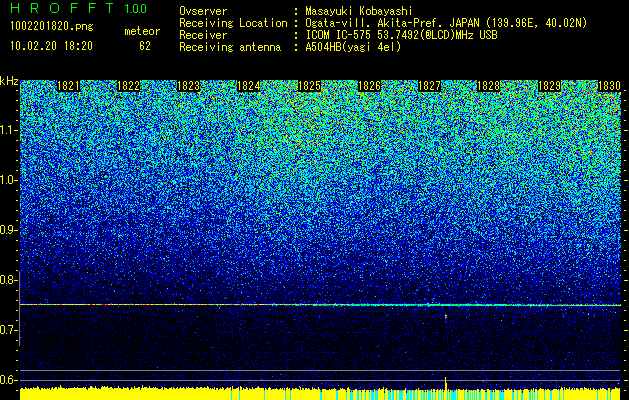The width and height of the screenshot is (629, 400).
Task: Click the yellow spike in the bottom level graph
Action: click(445, 383)
